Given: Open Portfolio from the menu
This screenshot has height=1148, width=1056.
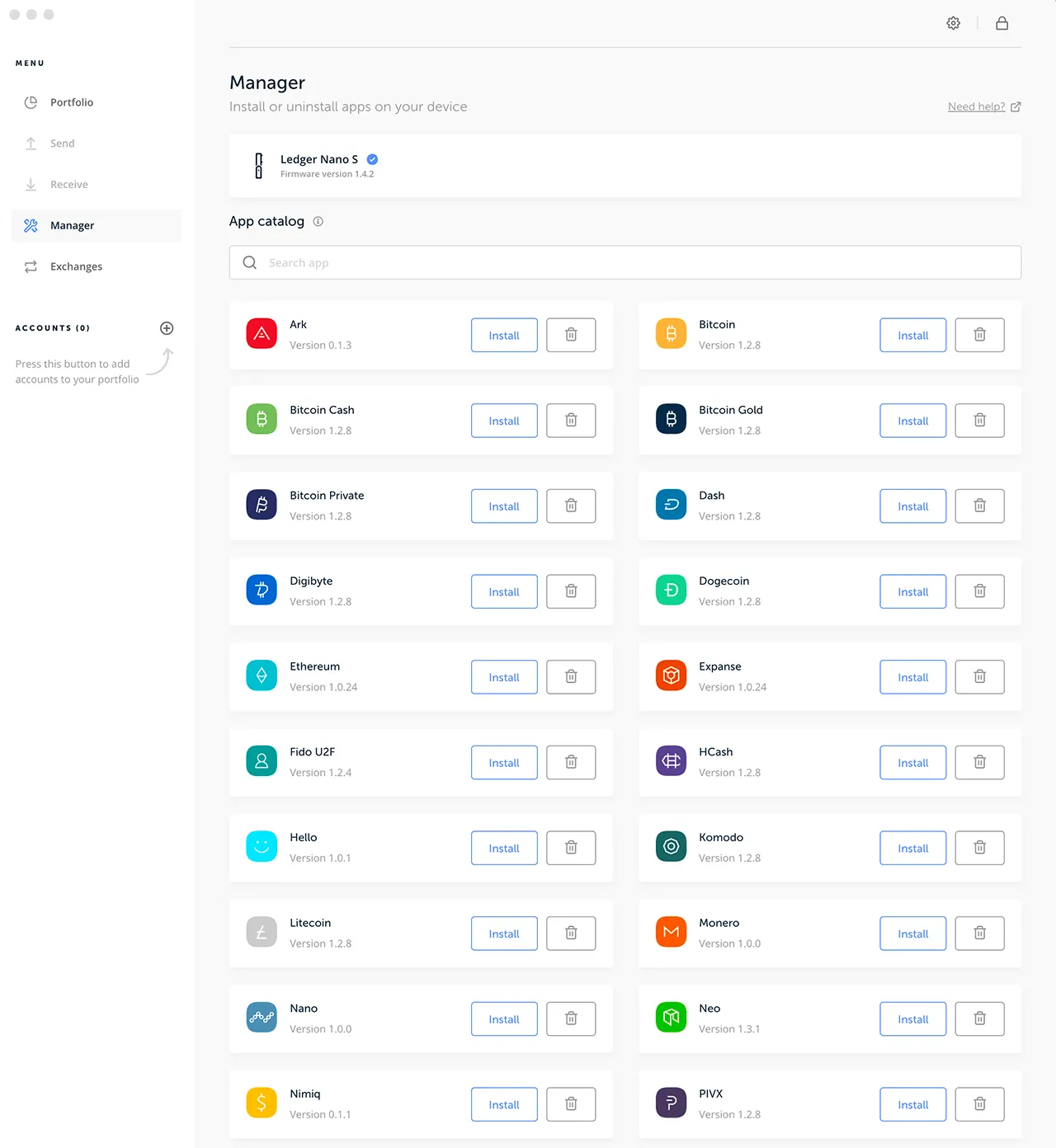Looking at the screenshot, I should coord(97,102).
